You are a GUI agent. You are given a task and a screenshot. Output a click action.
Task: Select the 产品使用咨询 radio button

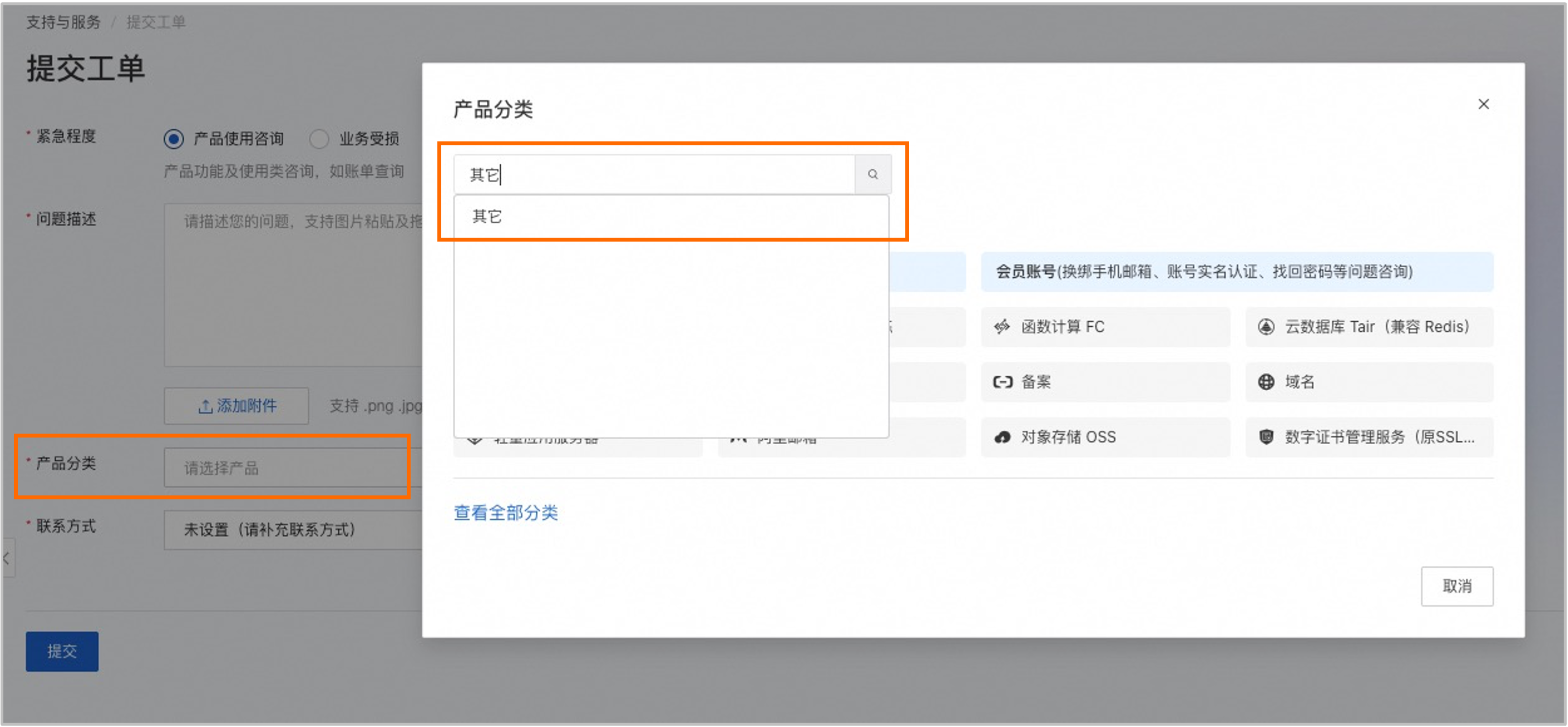[x=174, y=139]
